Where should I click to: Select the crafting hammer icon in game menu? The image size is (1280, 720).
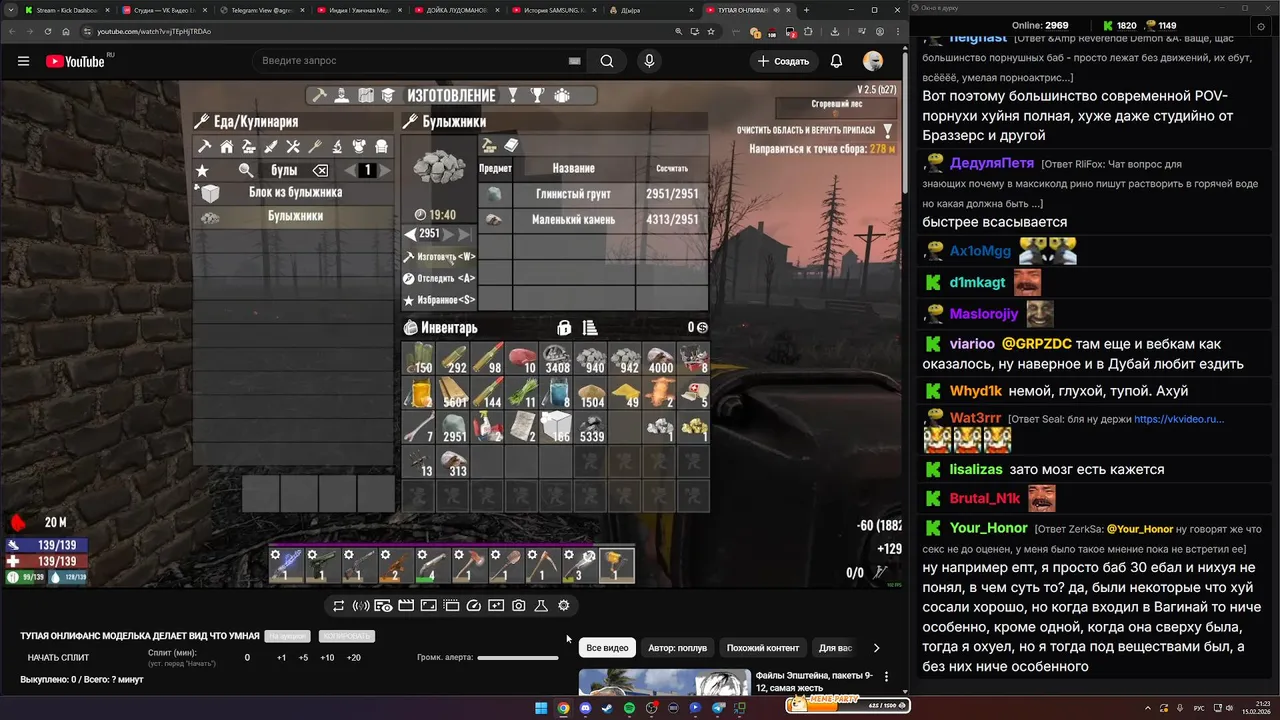319,96
